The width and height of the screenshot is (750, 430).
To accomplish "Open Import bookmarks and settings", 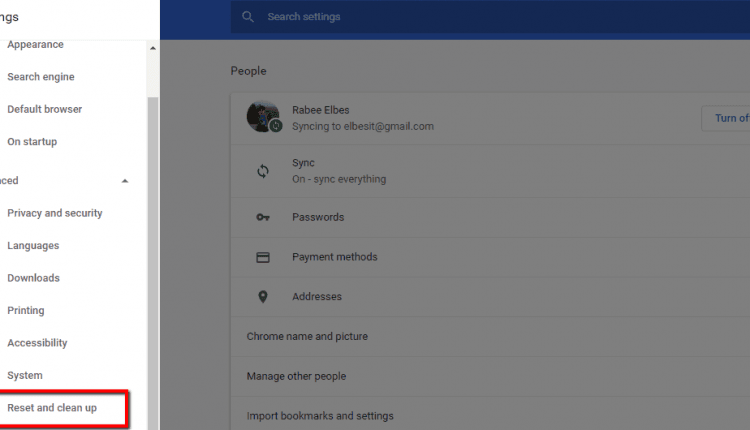I will click(x=320, y=416).
